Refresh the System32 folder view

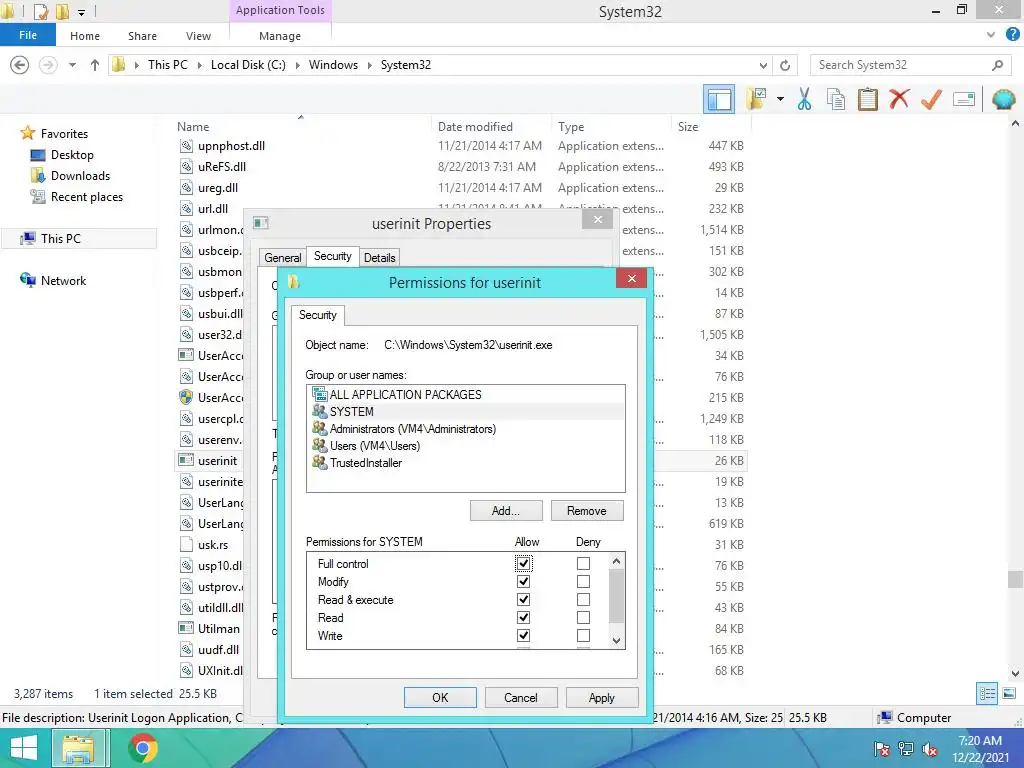785,65
